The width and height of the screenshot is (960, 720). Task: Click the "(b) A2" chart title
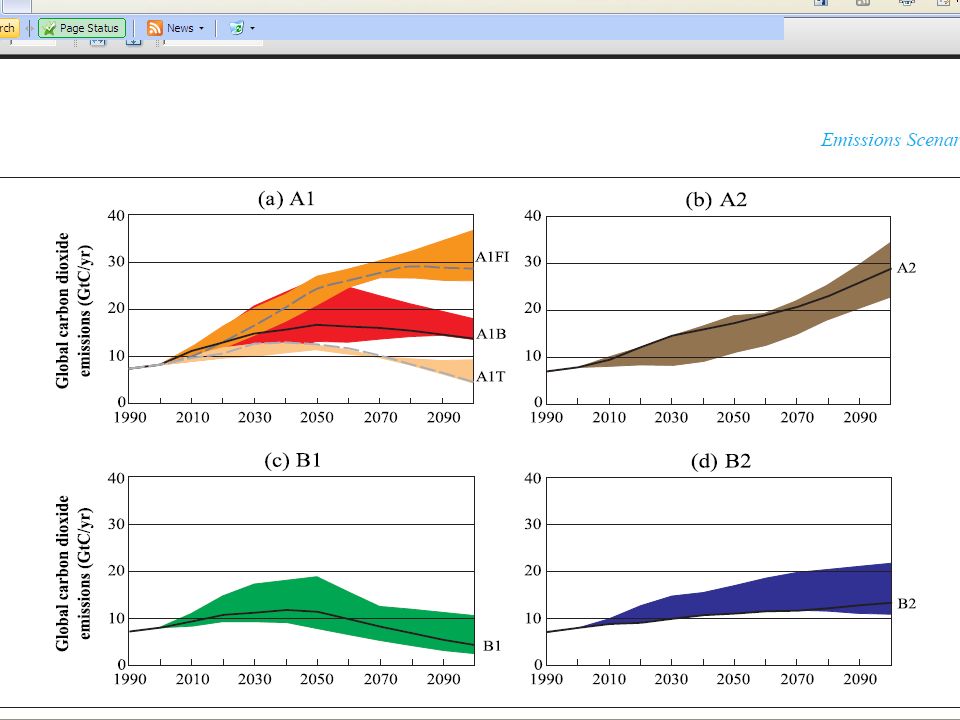[716, 200]
